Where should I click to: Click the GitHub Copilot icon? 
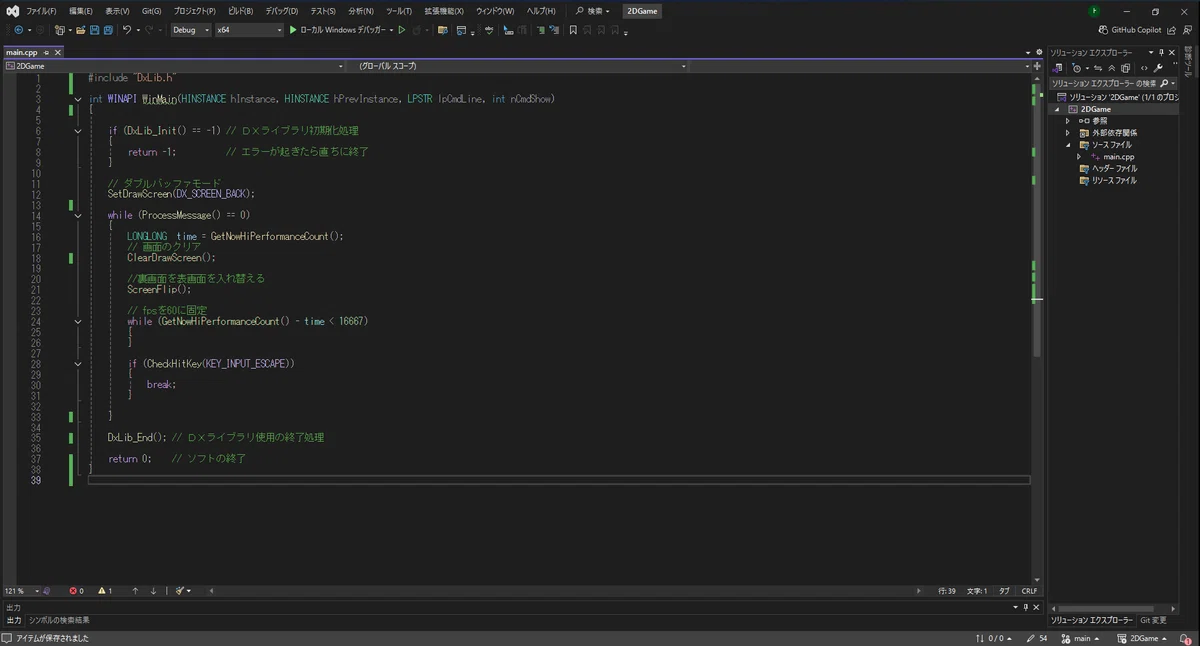(1103, 30)
